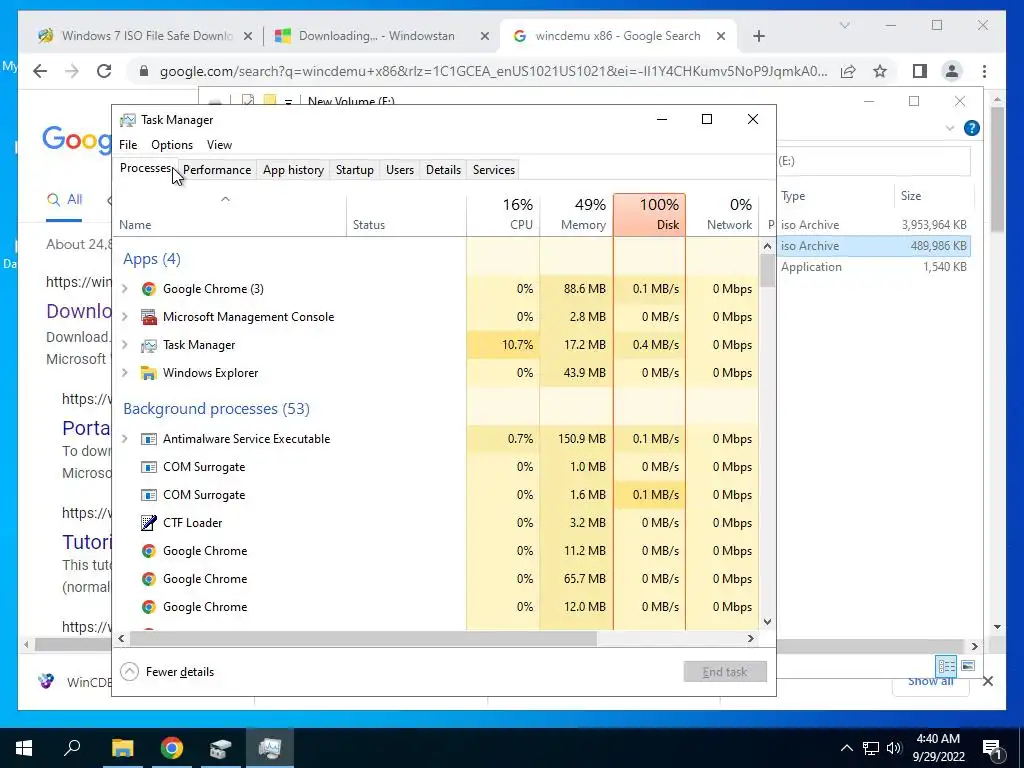Open the volume speaker tray icon
1024x768 pixels.
[x=894, y=748]
